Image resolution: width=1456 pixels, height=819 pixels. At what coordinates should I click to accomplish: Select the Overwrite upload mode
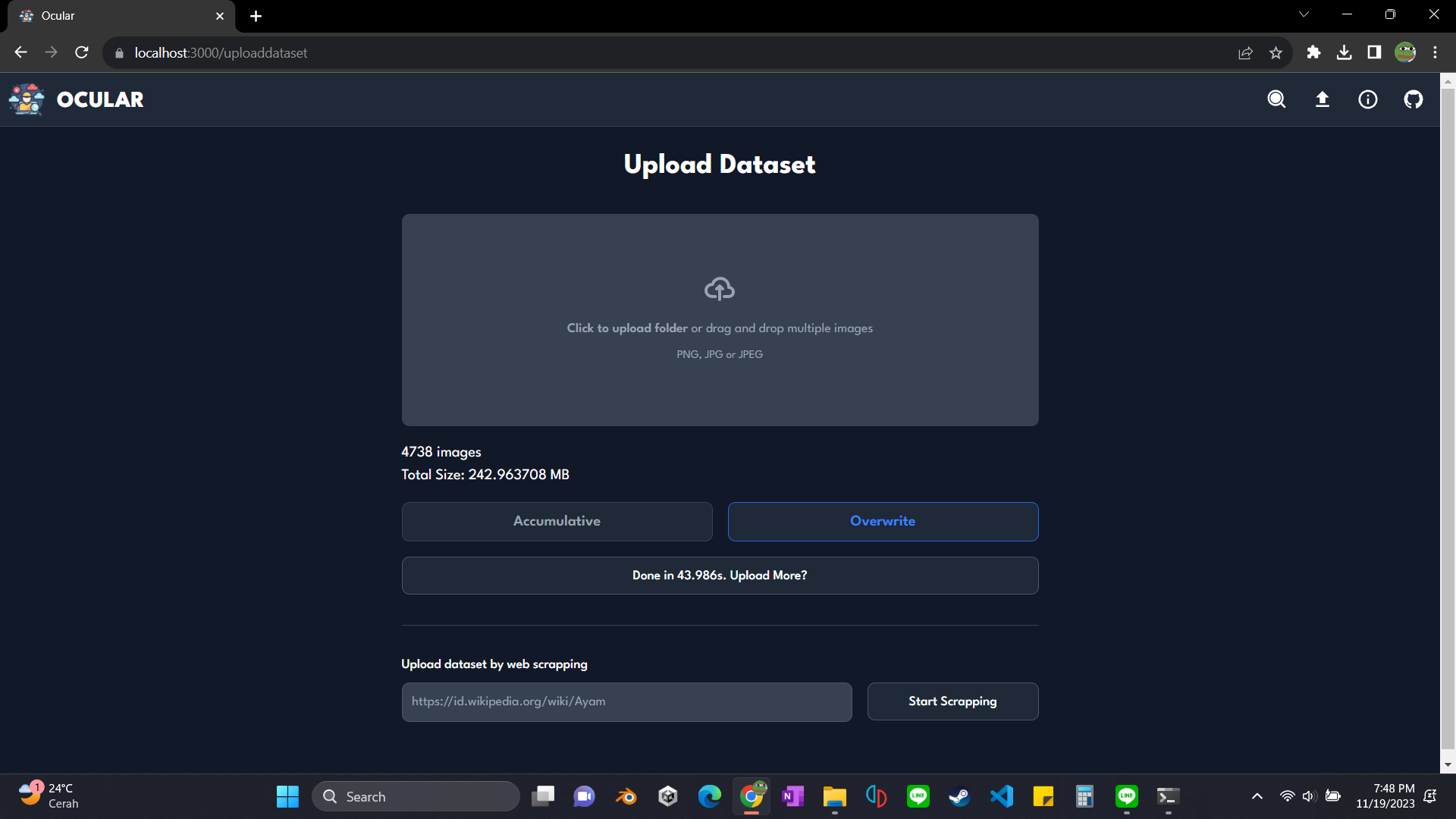(x=883, y=521)
